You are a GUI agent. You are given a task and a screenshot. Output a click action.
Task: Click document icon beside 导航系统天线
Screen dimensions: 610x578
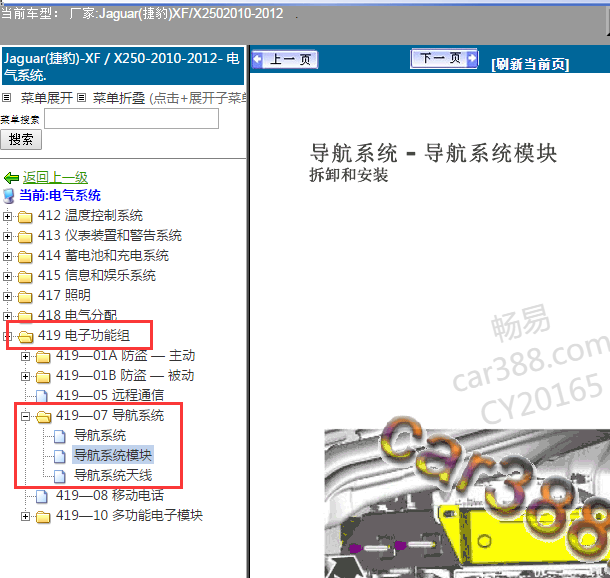pos(60,476)
